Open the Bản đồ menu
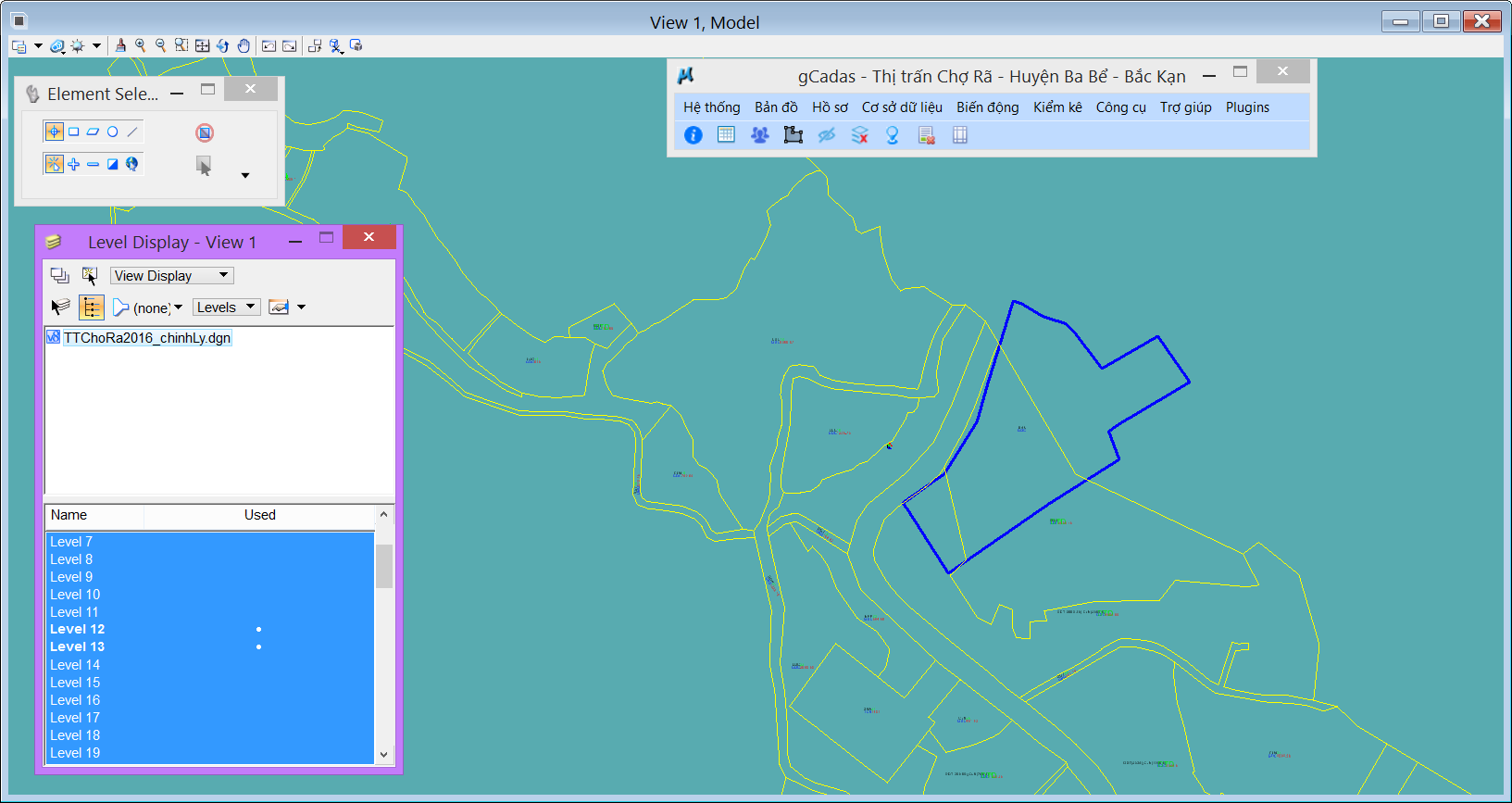This screenshot has width=1512, height=803. click(775, 107)
